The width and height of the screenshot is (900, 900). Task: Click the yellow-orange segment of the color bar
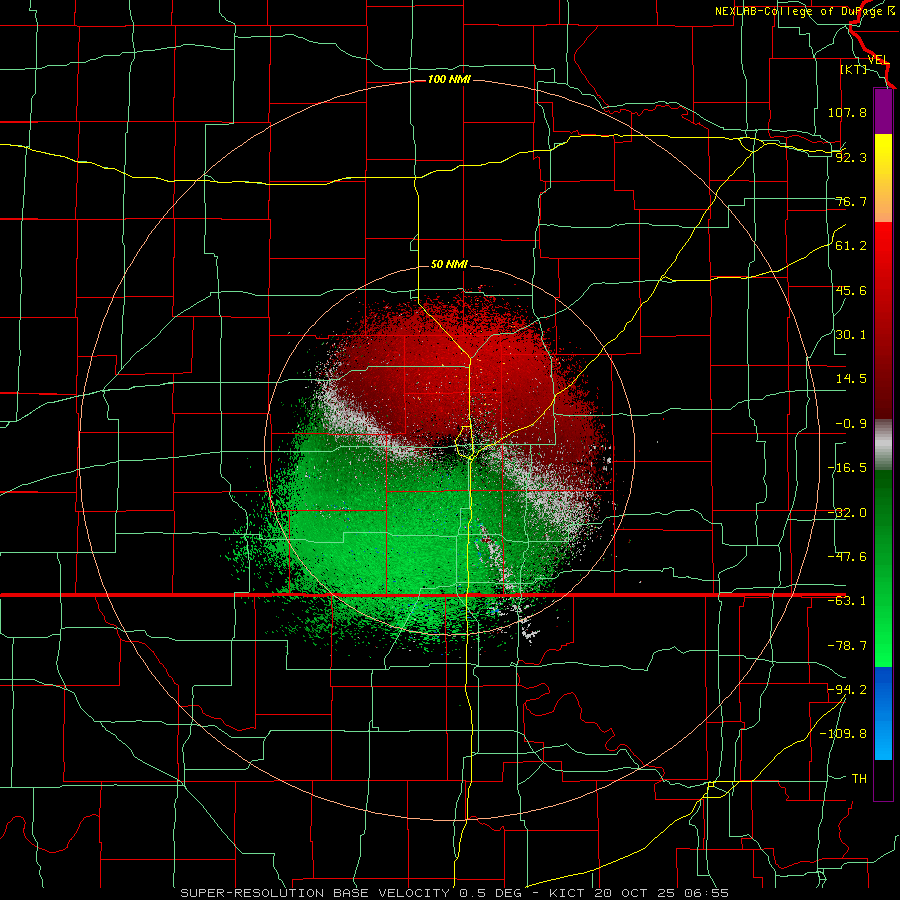883,178
